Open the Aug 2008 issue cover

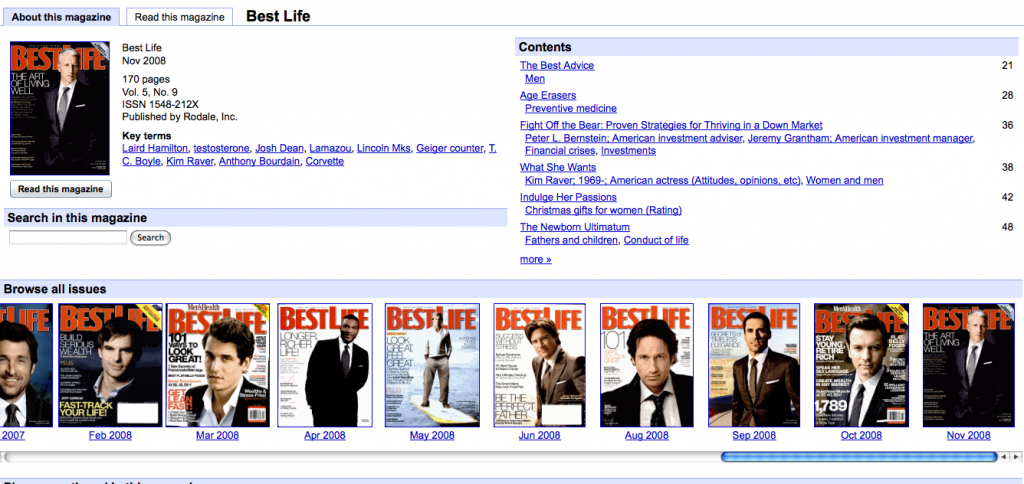point(647,365)
